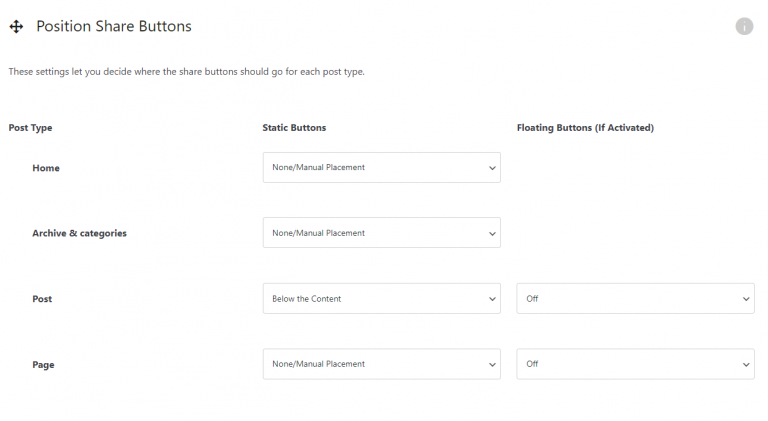Open the gray info icon
Viewport: 768px width, 421px height.
744,26
